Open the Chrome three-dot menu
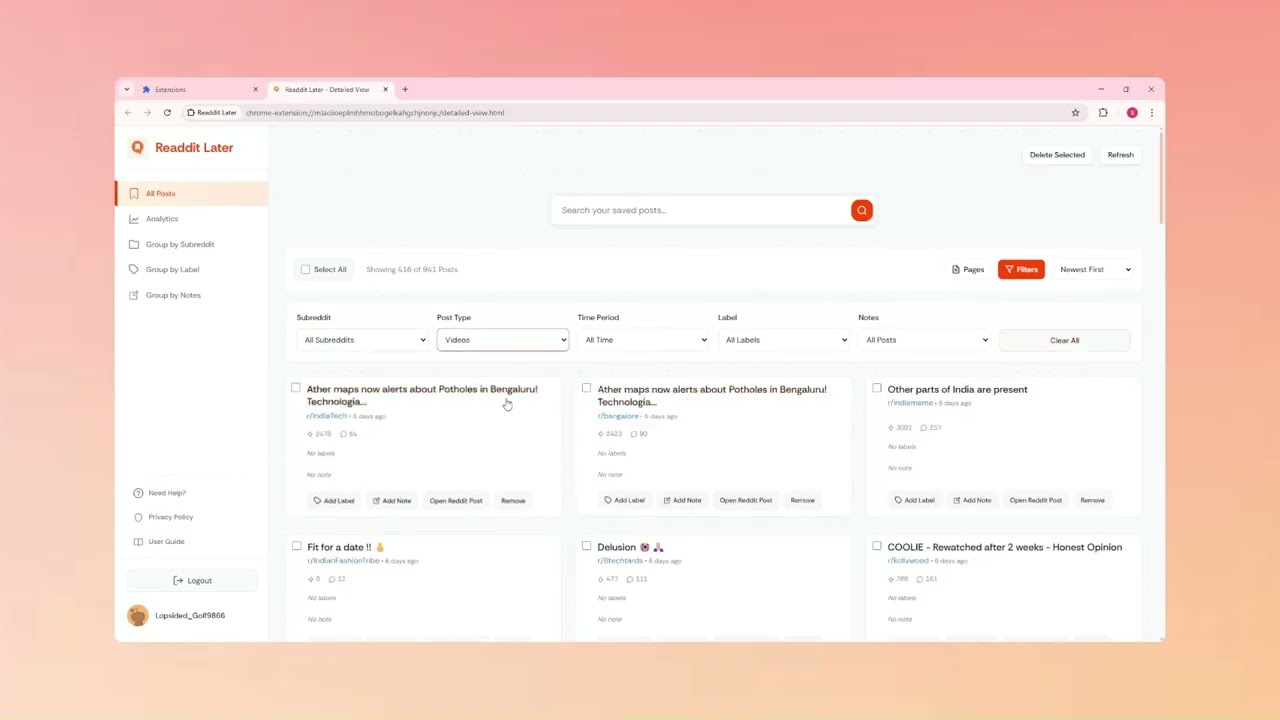1280x720 pixels. click(x=1152, y=113)
